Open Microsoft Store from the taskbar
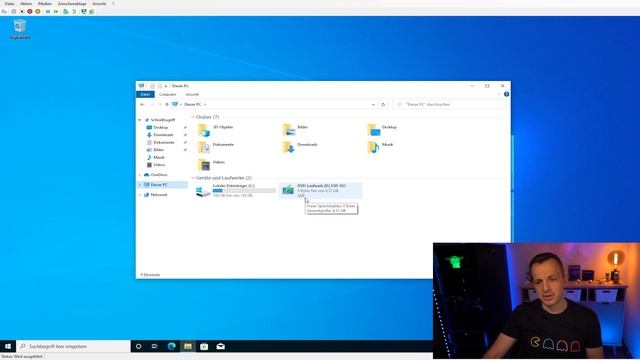640x360 pixels. (204, 346)
